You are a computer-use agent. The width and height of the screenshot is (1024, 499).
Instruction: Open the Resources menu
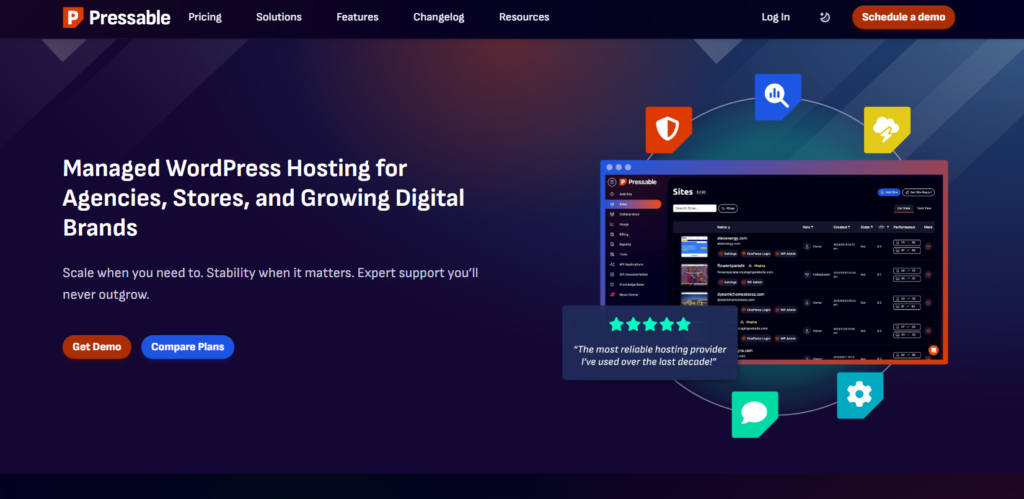tap(524, 17)
